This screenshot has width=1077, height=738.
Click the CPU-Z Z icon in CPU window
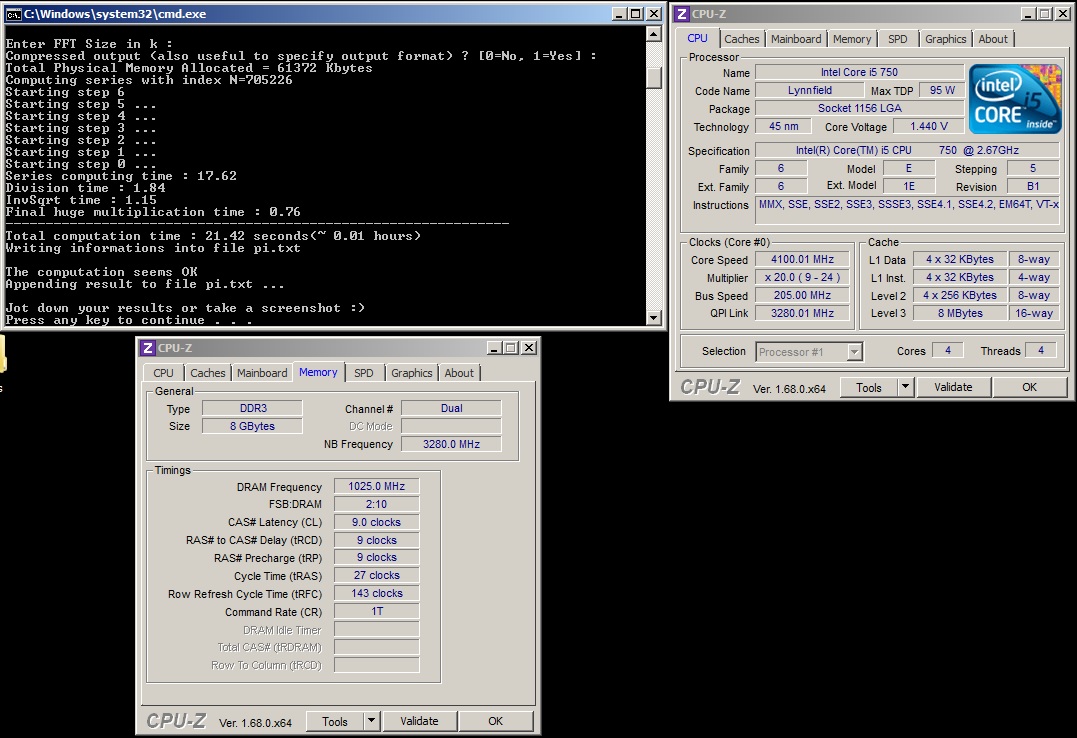[681, 14]
